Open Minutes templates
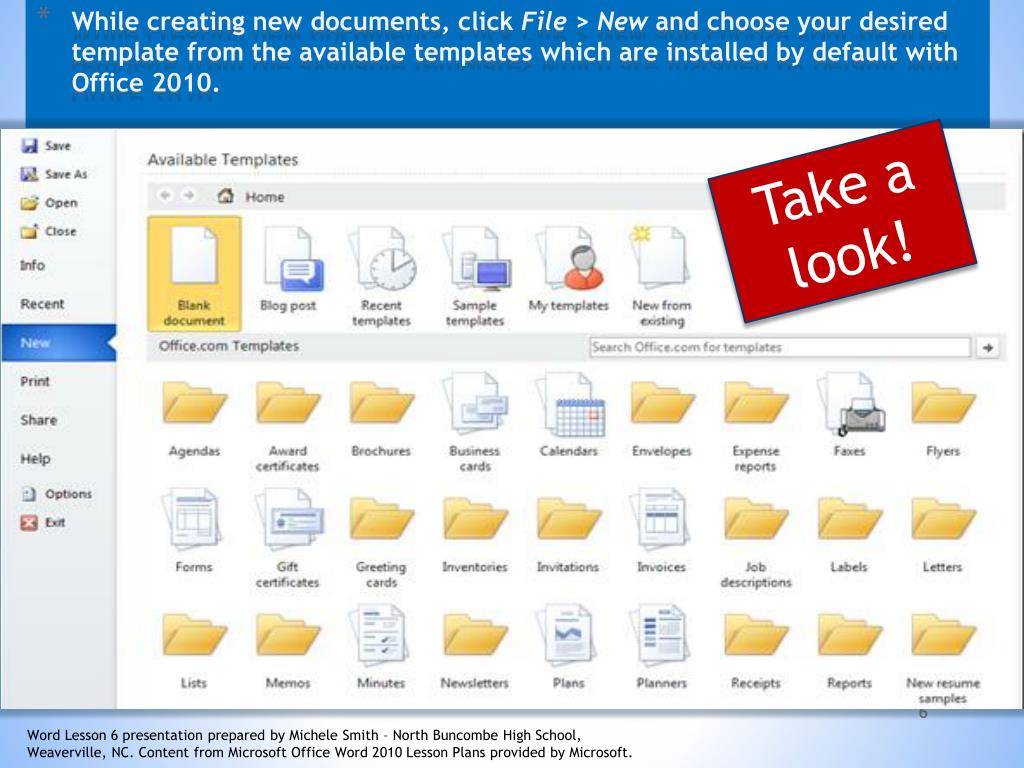 (x=381, y=648)
